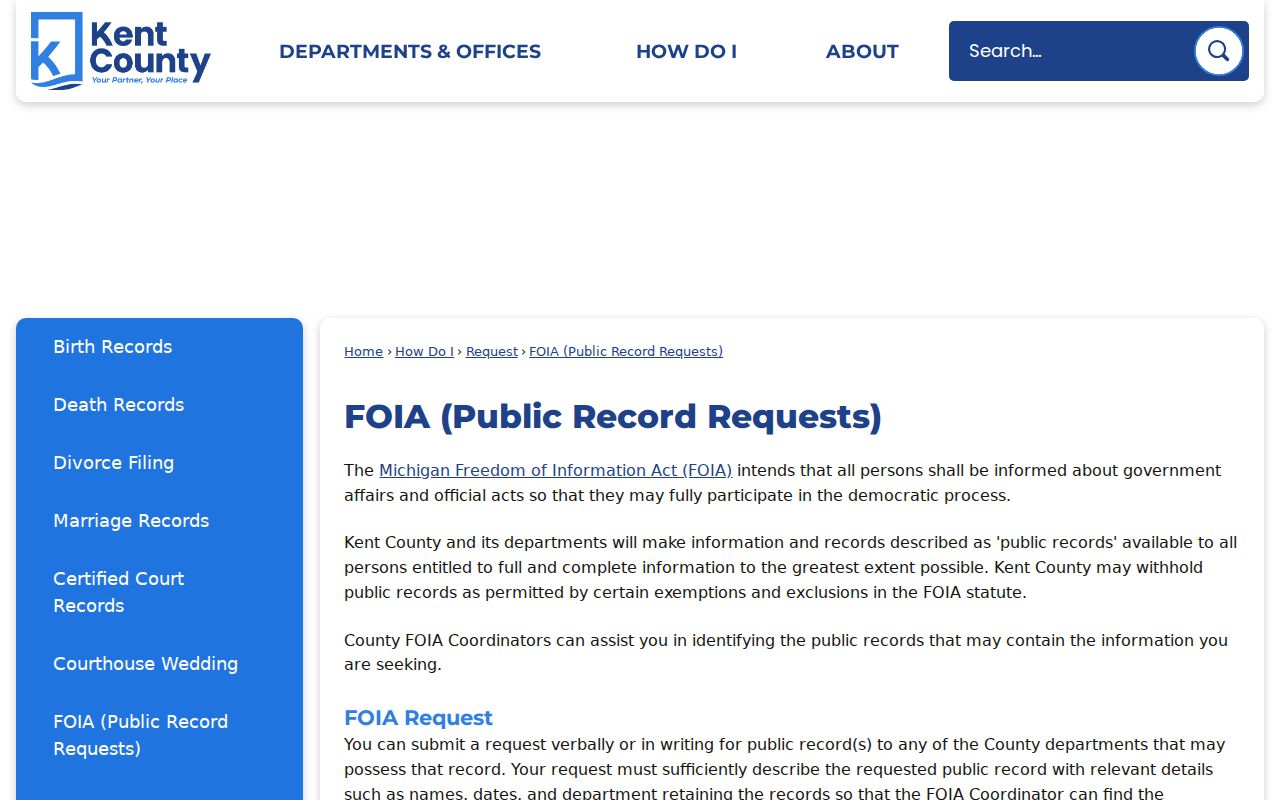Open the How Do I menu

[686, 51]
